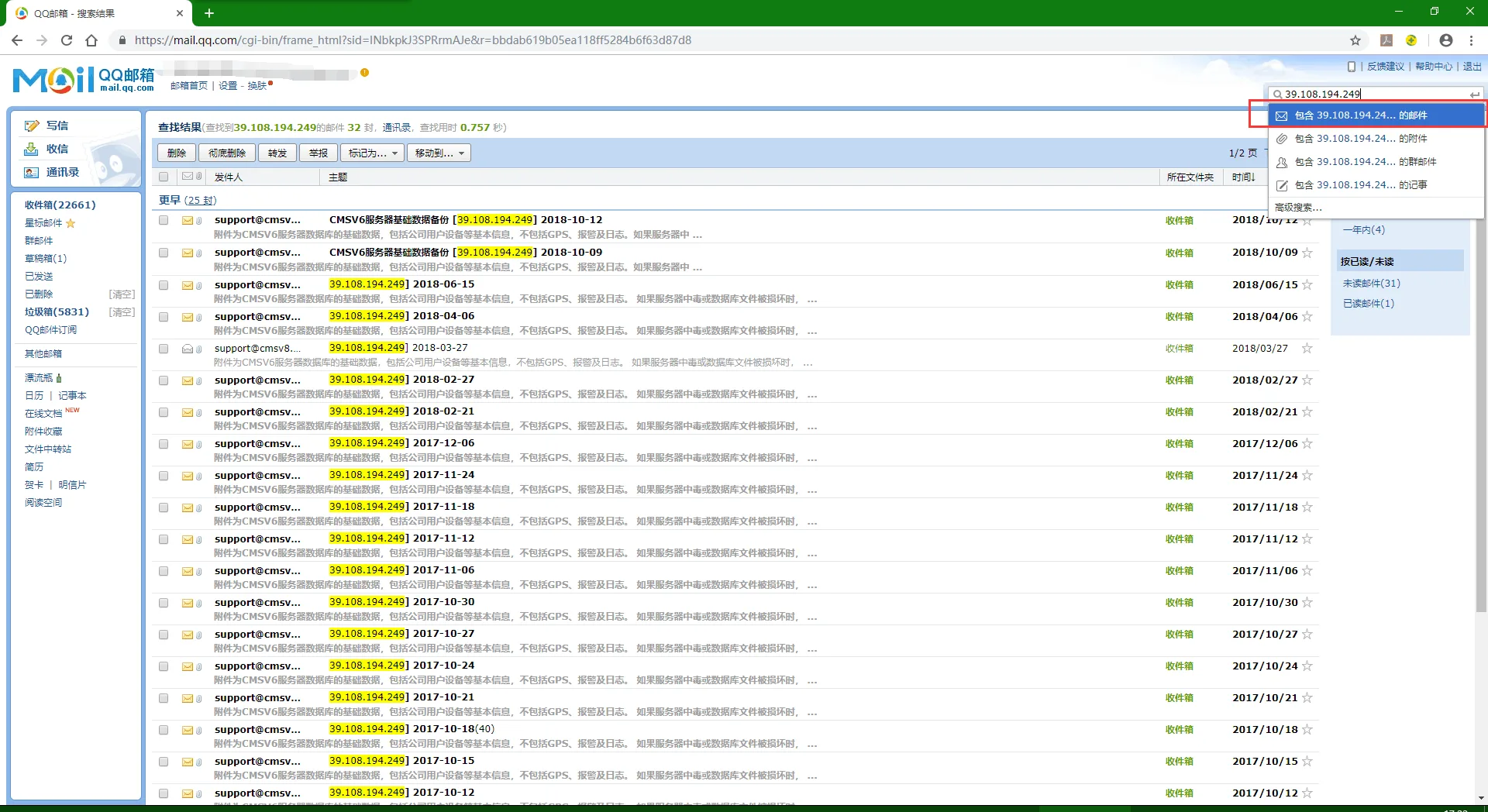Click the enter arrow icon in the search box

pos(1474,95)
